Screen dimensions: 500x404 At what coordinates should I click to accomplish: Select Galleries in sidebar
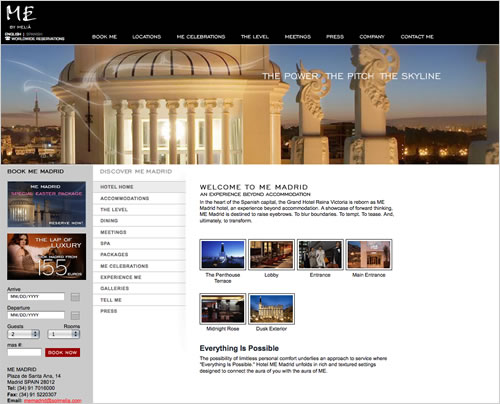[139, 288]
